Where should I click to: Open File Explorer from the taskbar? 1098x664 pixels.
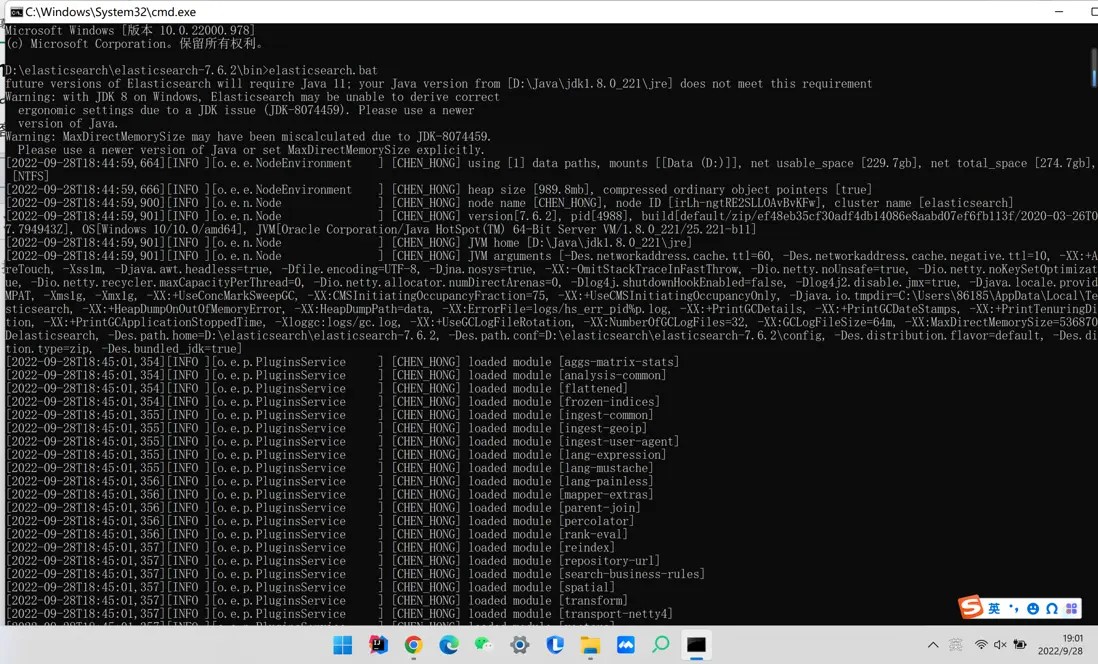click(x=590, y=645)
